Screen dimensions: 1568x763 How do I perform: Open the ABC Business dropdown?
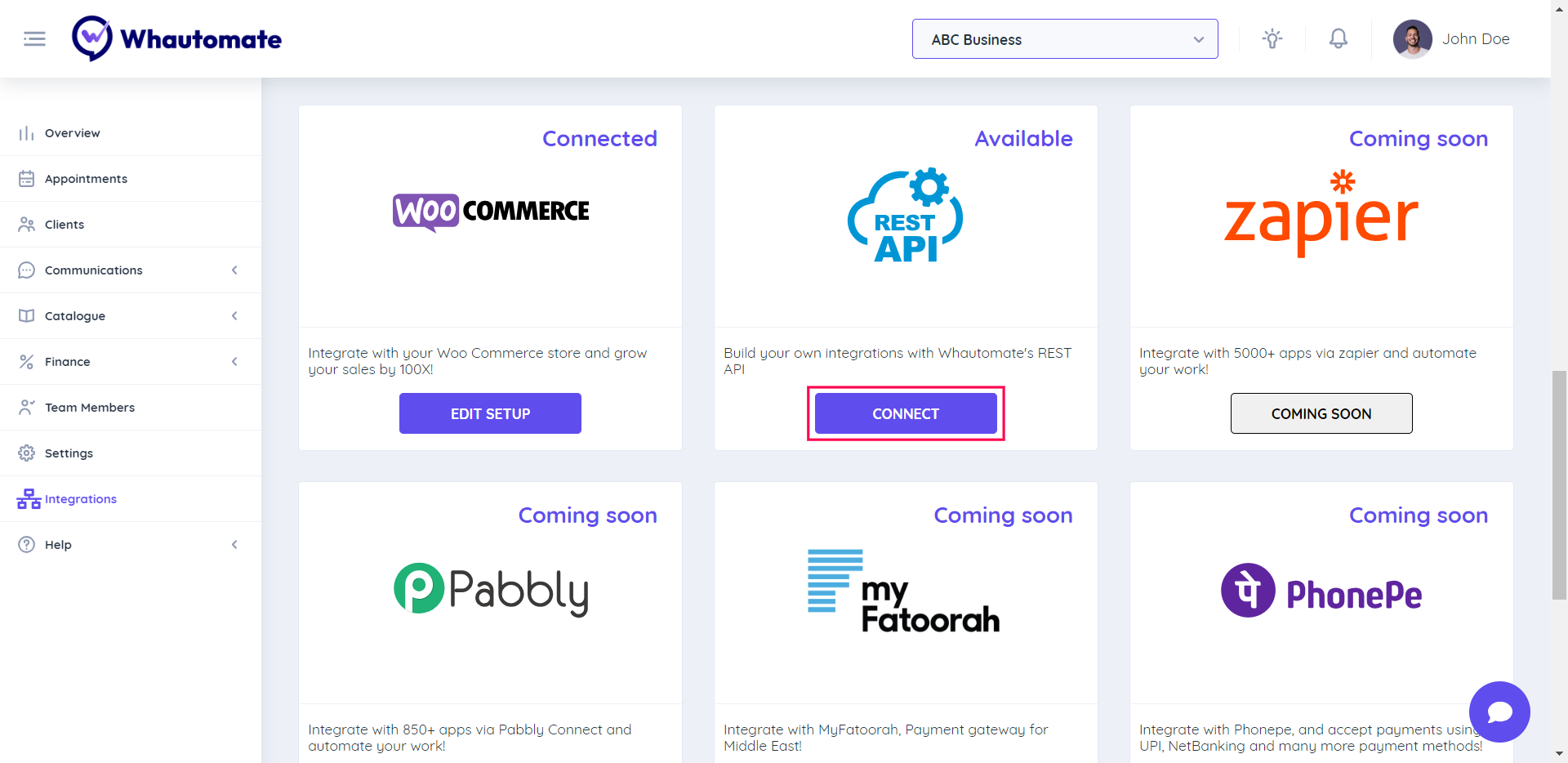(x=1064, y=39)
